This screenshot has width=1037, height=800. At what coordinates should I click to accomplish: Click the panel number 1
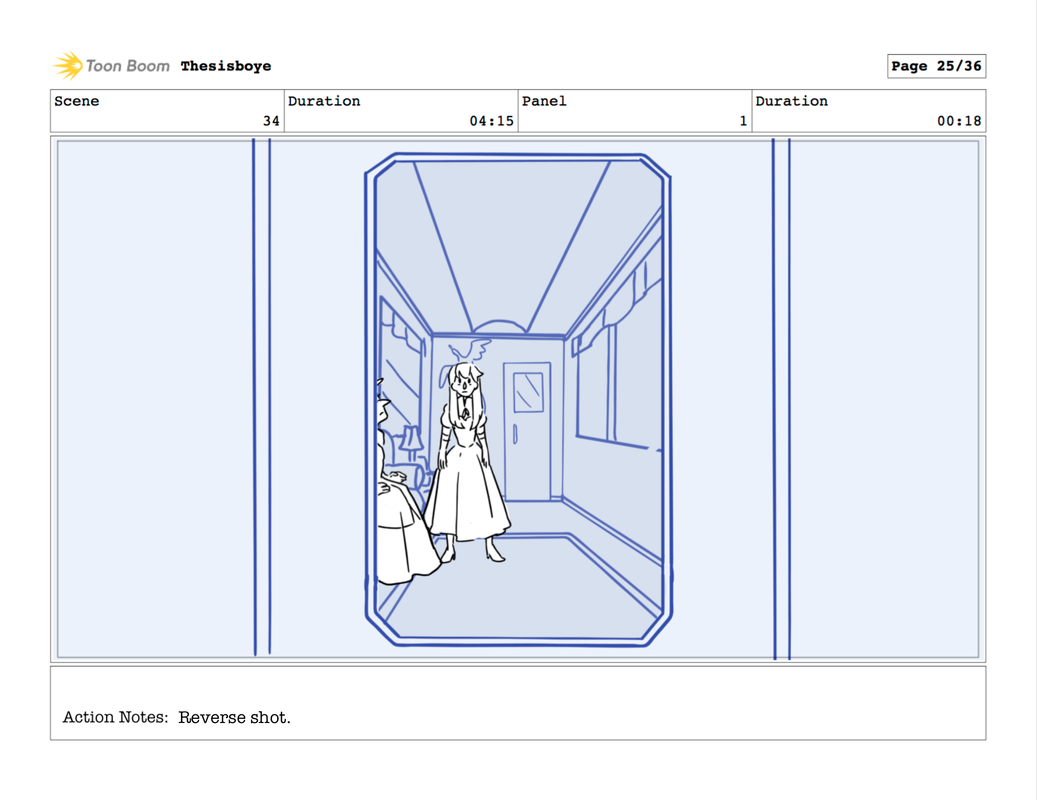pyautogui.click(x=743, y=121)
